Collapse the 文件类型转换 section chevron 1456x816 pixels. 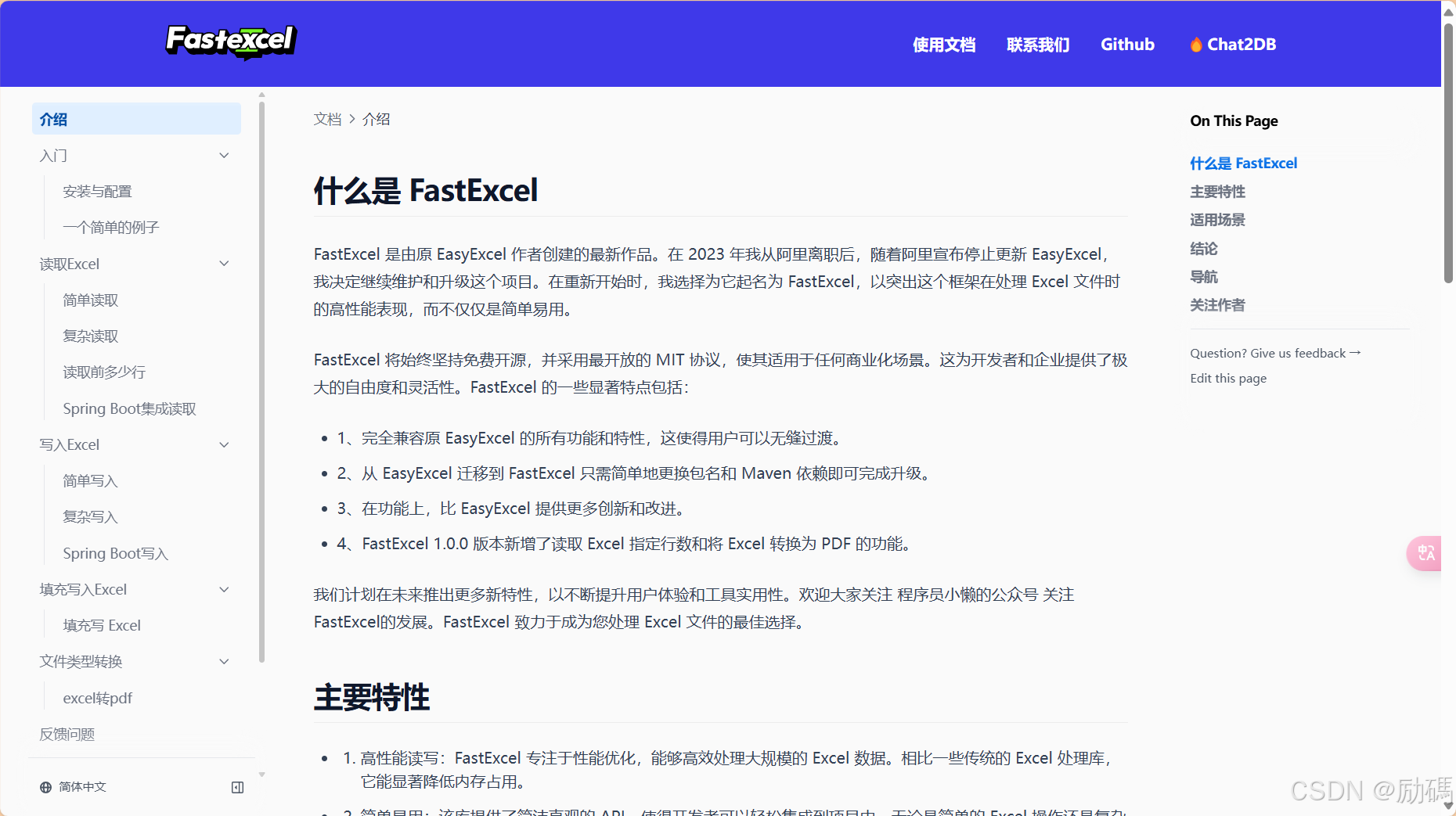pos(224,662)
